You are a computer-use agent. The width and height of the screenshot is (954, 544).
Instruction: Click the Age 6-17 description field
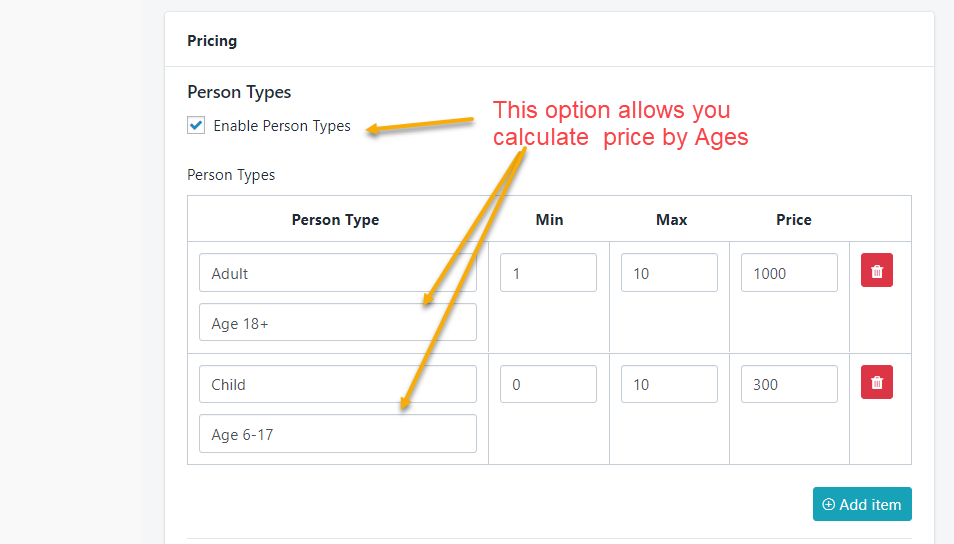click(337, 434)
